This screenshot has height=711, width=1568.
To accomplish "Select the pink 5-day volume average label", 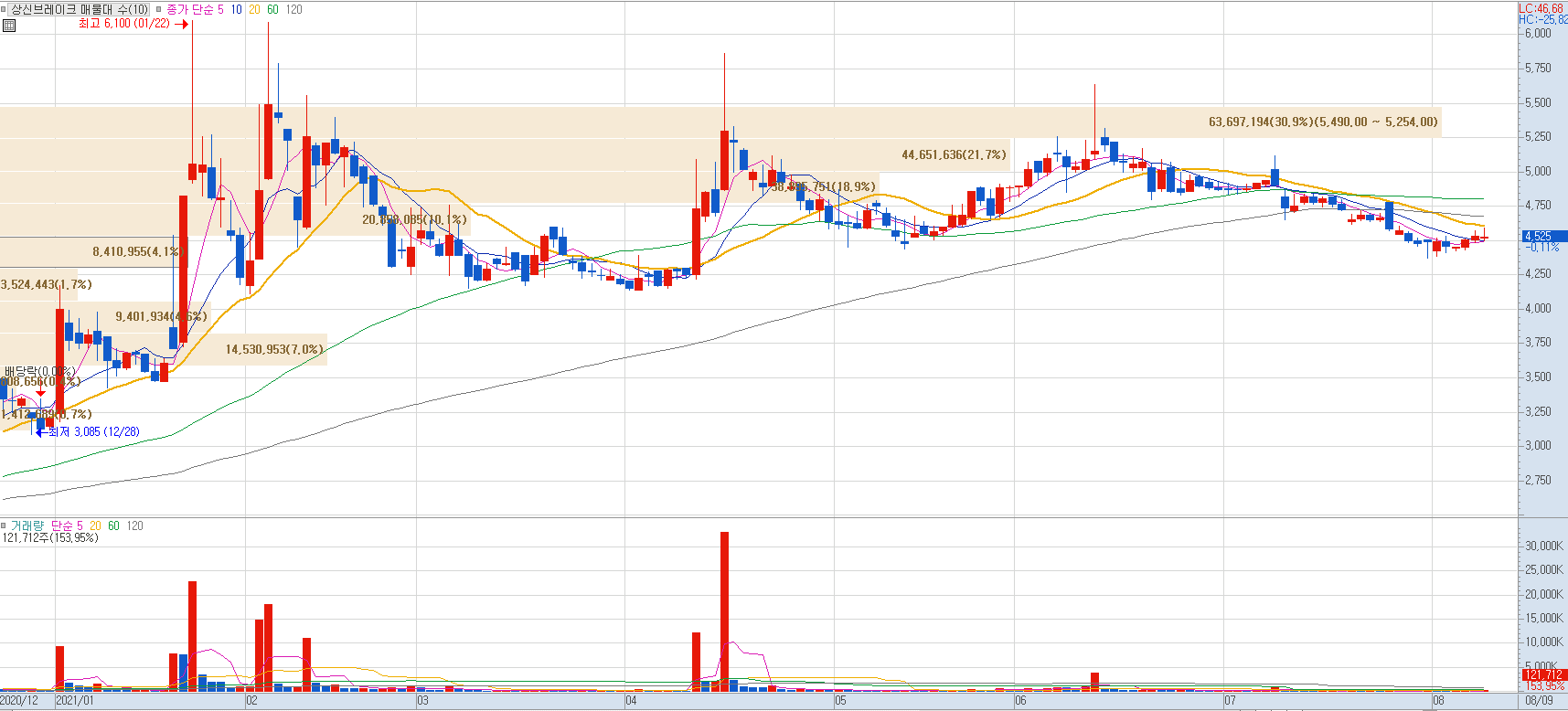I will 80,525.
